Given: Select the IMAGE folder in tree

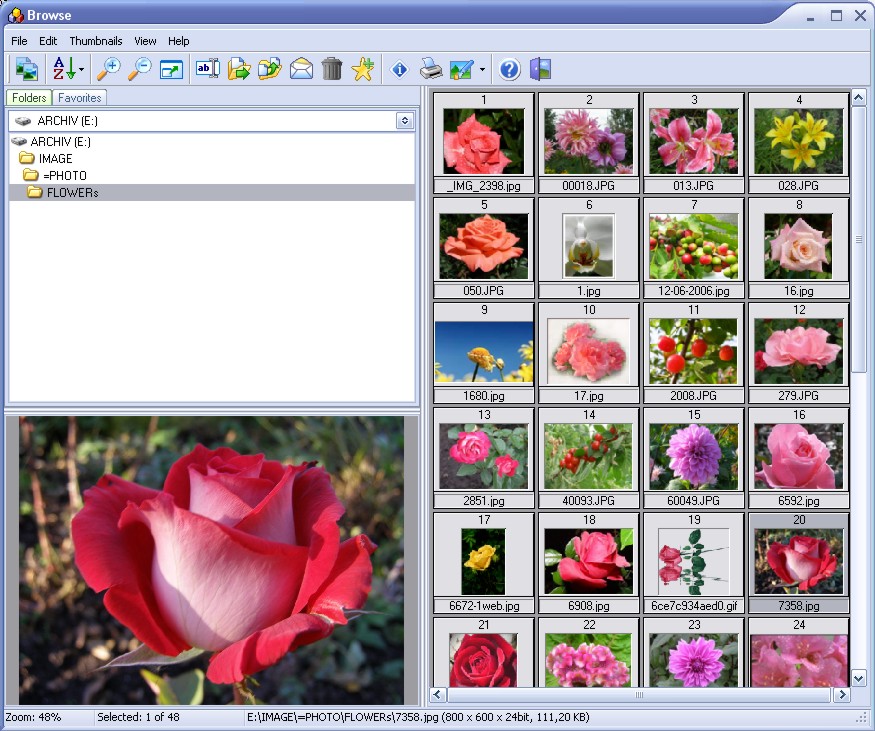Looking at the screenshot, I should pyautogui.click(x=46, y=158).
